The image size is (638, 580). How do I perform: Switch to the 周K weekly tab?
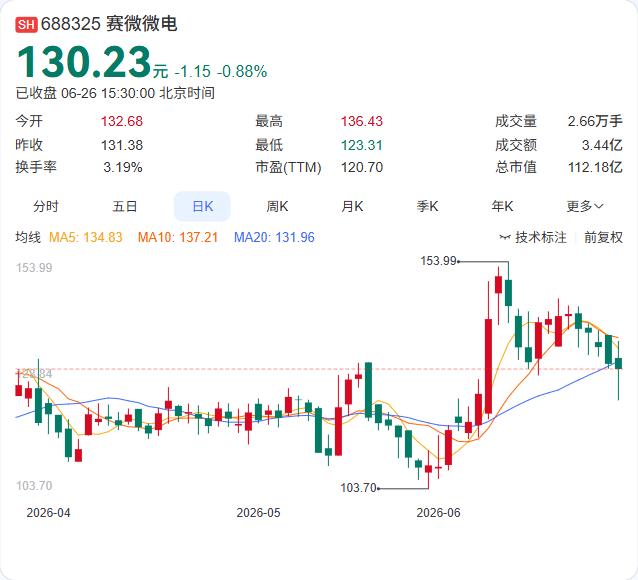[277, 206]
